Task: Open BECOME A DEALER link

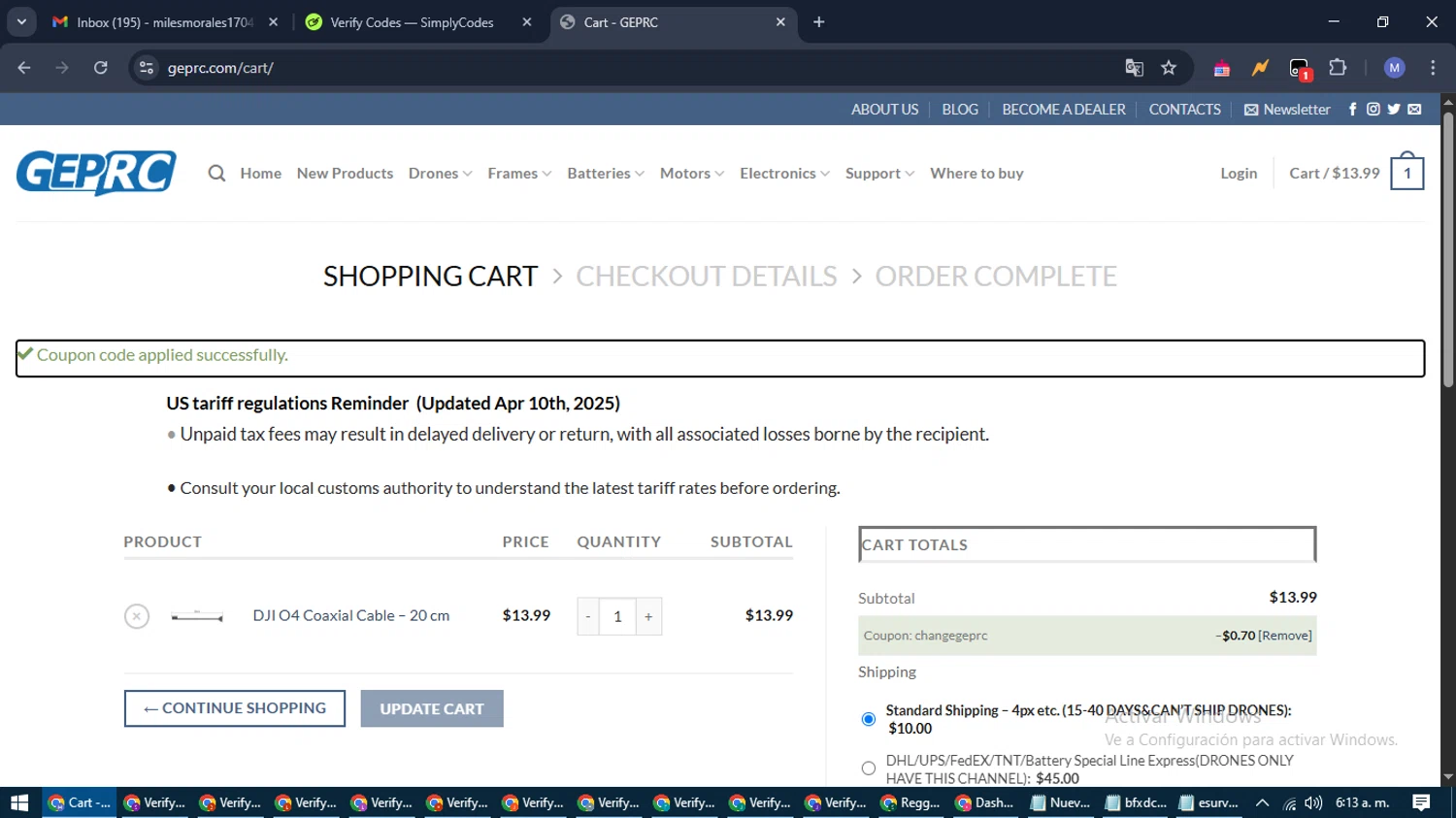Action: click(1064, 109)
